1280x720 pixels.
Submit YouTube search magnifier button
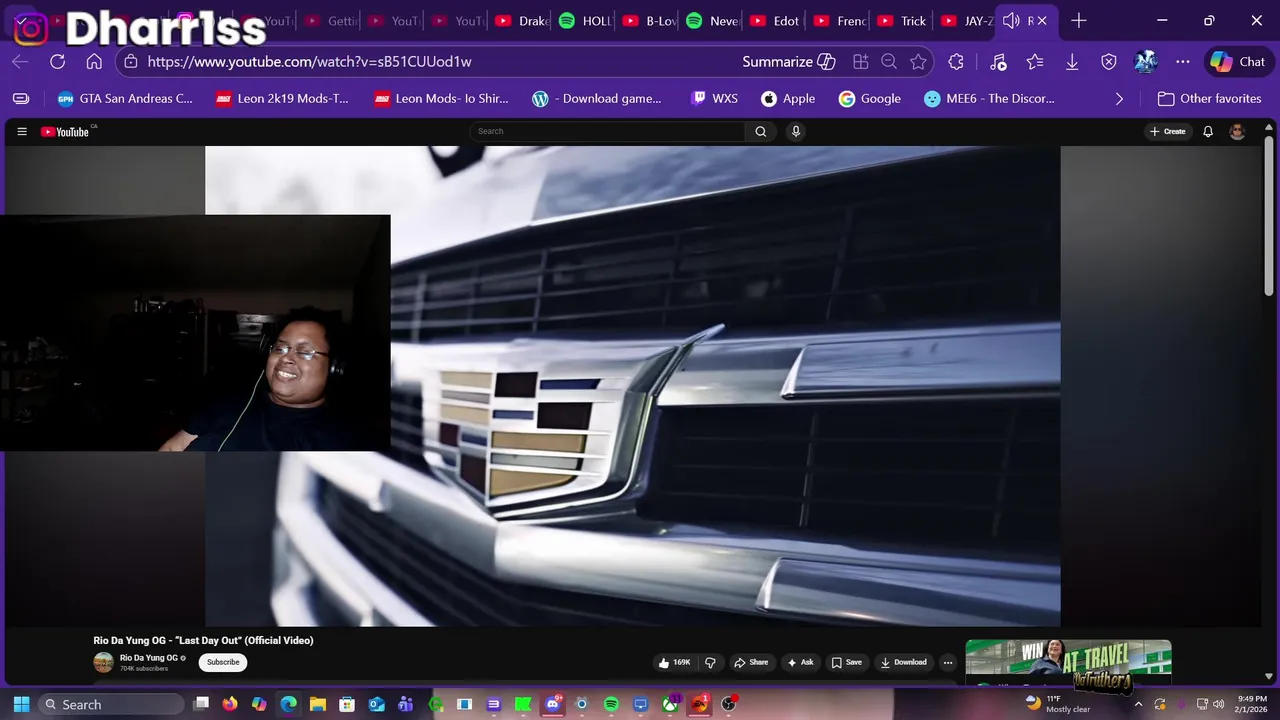click(x=761, y=131)
